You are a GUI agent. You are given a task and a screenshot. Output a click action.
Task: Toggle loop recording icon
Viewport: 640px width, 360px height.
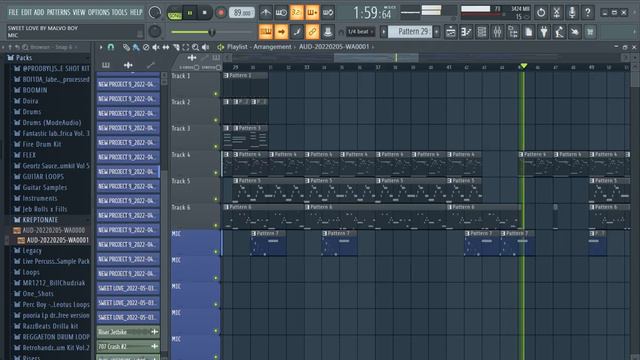pos(328,13)
